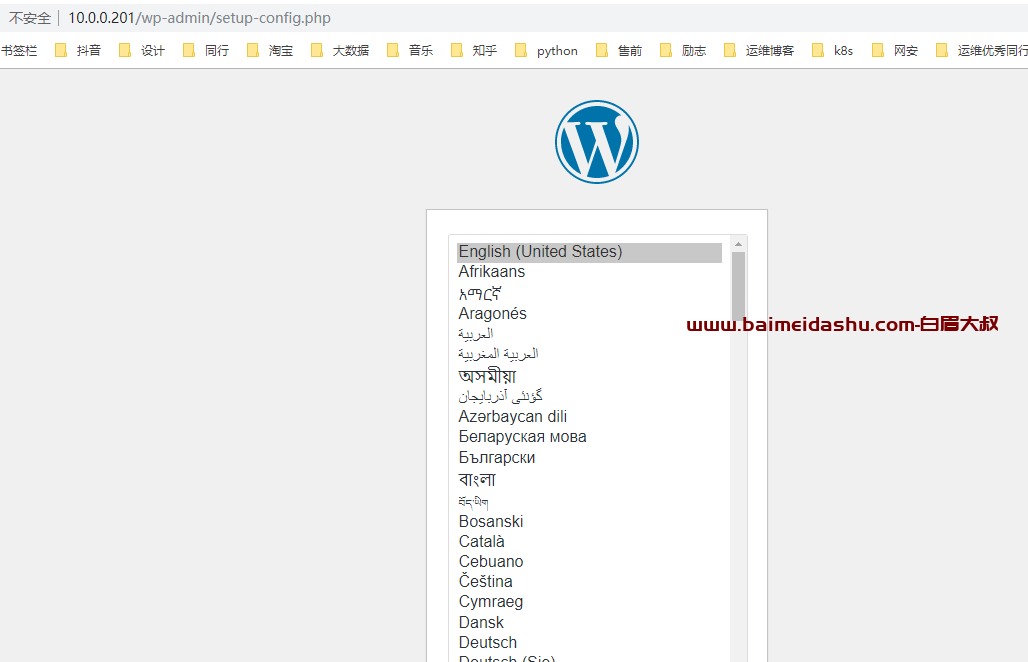Select the Bengali বাংলা language option
The height and width of the screenshot is (662, 1028).
click(589, 479)
